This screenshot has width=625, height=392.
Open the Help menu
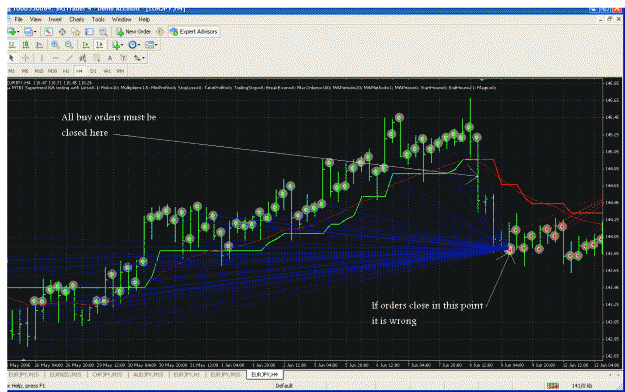(x=144, y=19)
